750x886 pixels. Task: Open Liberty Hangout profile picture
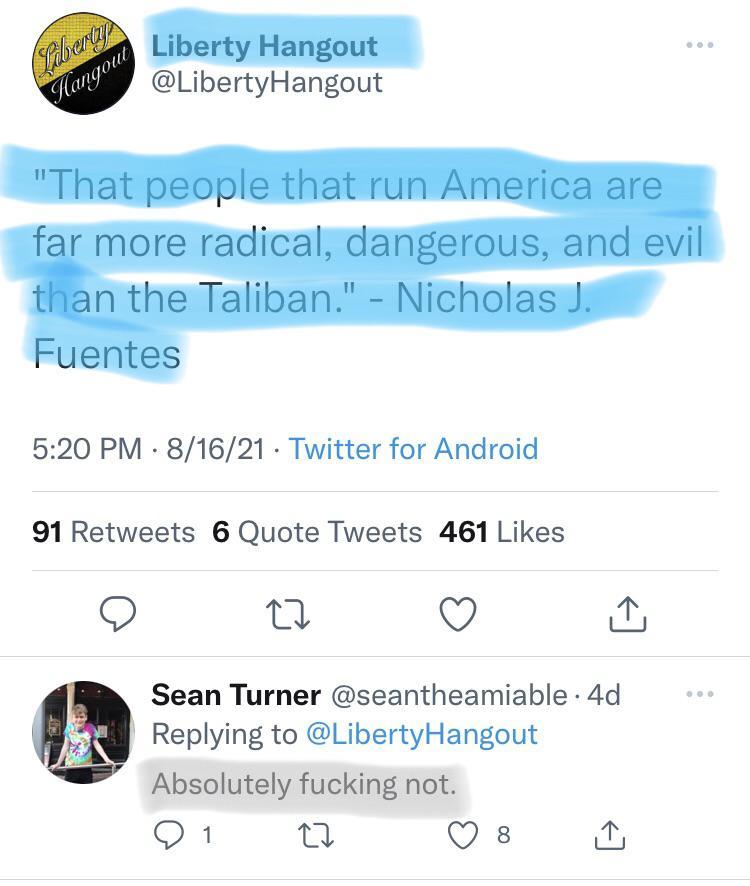83,65
